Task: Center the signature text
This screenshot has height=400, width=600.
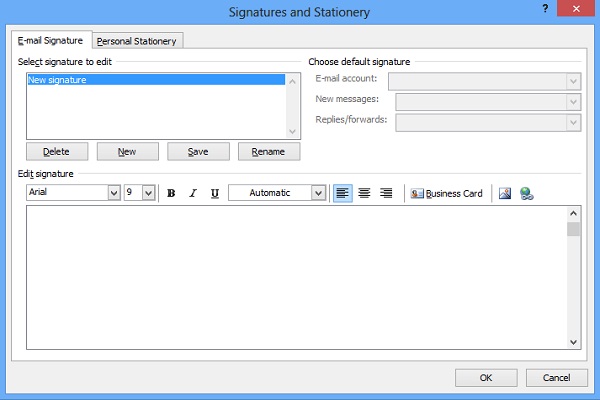Action: click(x=364, y=193)
